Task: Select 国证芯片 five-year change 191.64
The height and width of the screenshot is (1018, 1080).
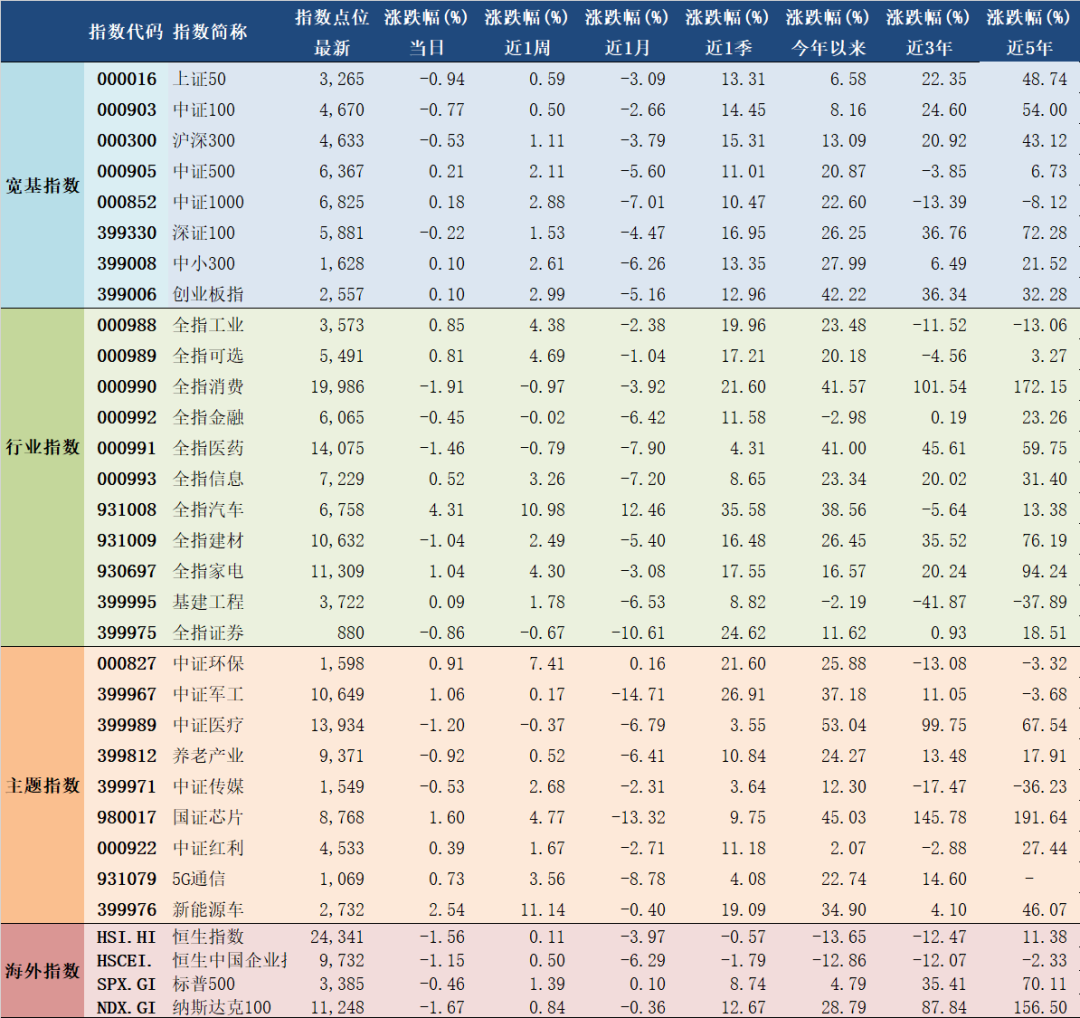Action: [1040, 818]
